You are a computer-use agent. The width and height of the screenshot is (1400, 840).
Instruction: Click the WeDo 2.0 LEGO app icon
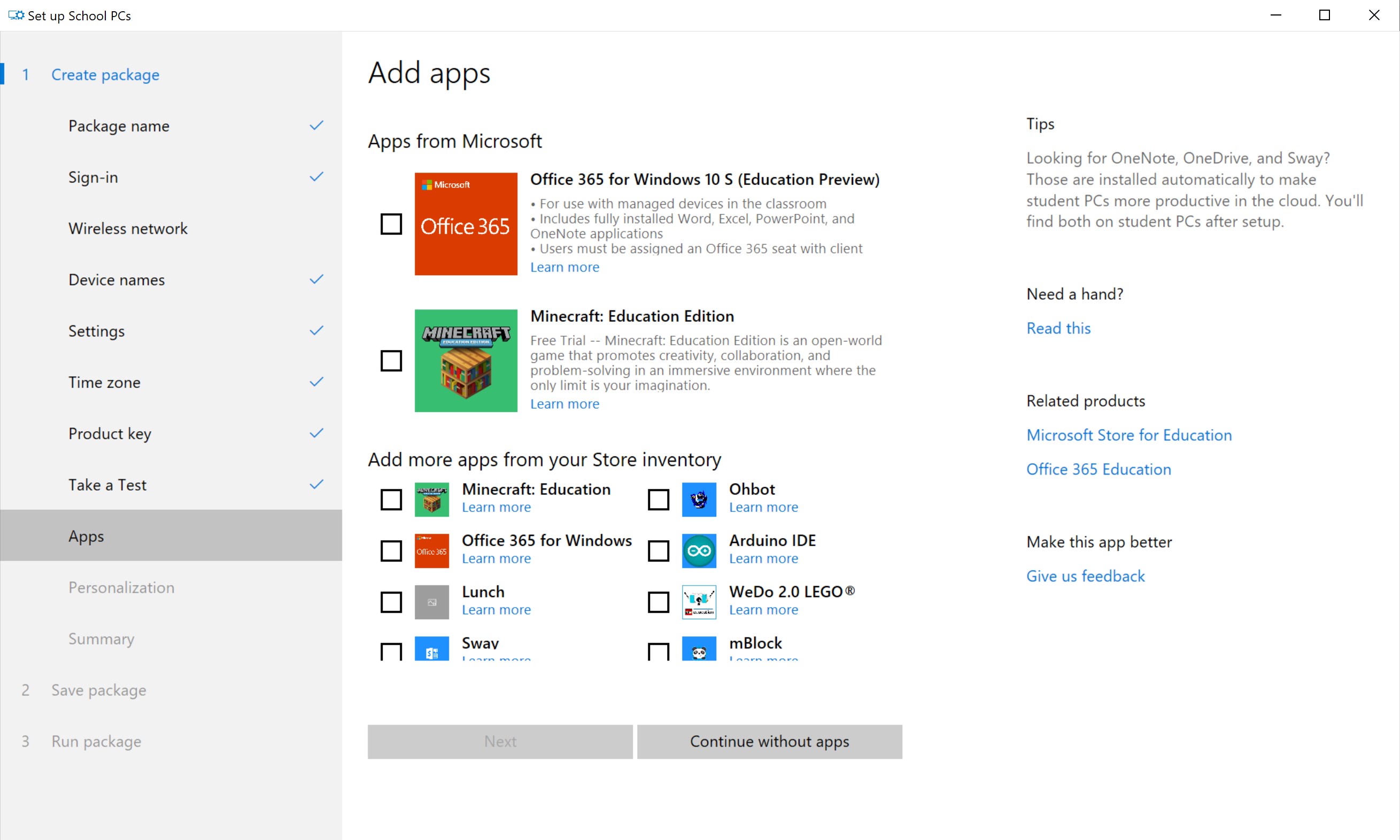[x=699, y=601]
